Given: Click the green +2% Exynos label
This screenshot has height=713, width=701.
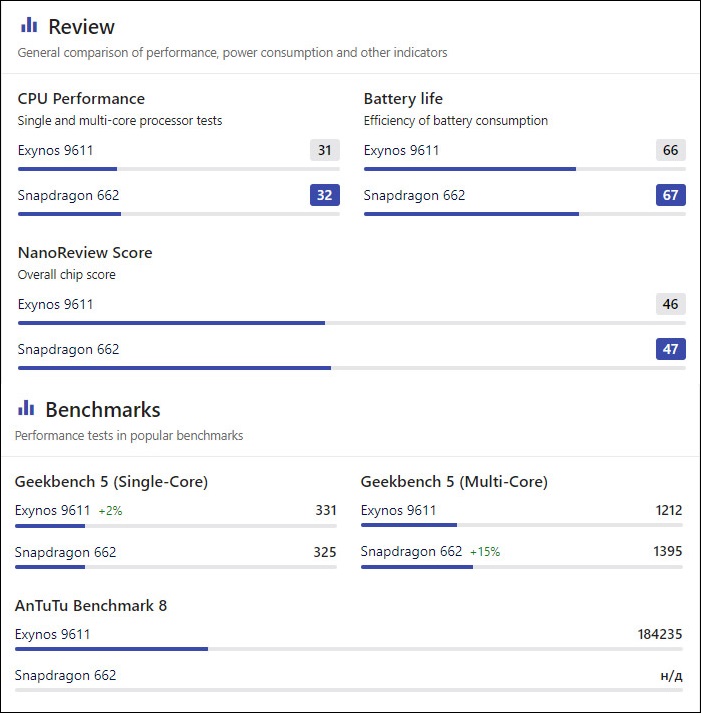Looking at the screenshot, I should coord(110,511).
